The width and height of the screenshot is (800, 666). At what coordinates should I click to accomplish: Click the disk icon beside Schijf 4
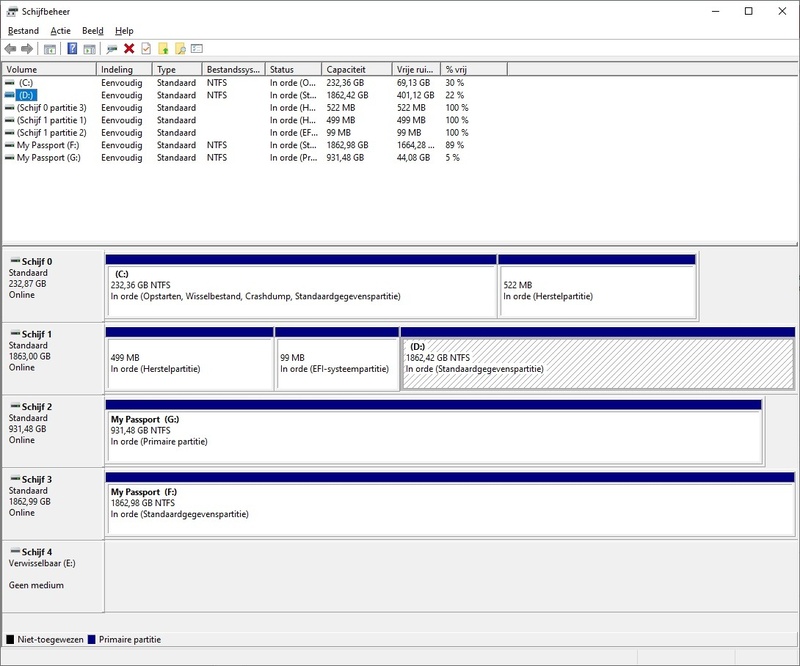16,551
